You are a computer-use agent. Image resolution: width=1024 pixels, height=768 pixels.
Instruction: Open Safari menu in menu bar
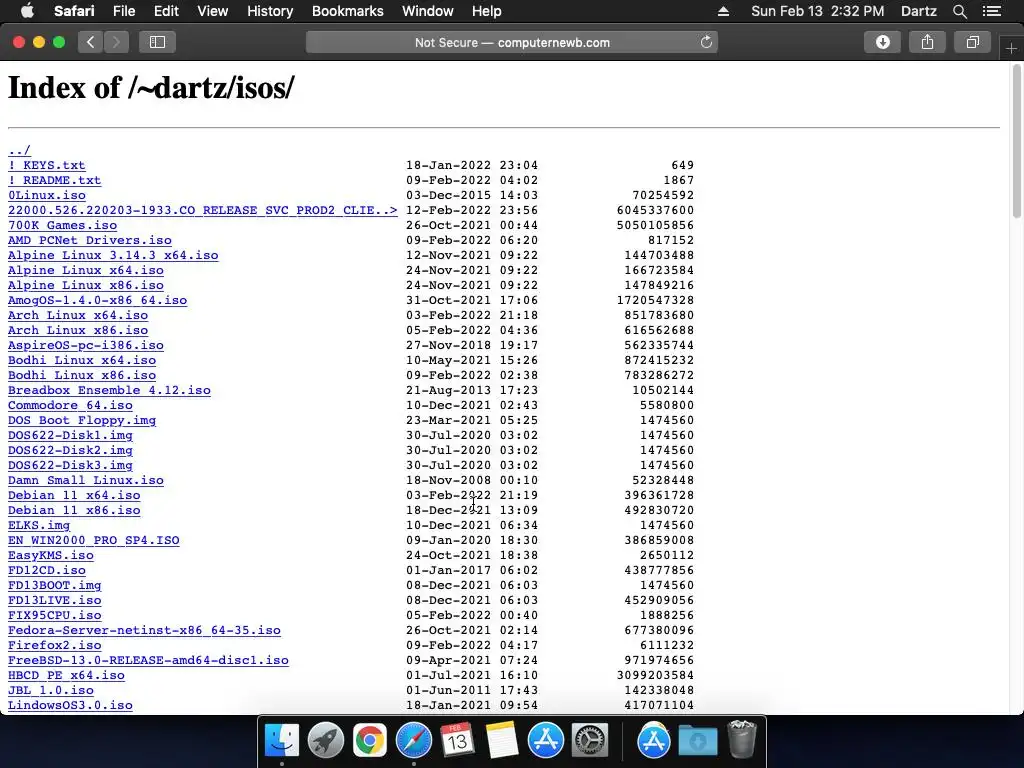(74, 11)
